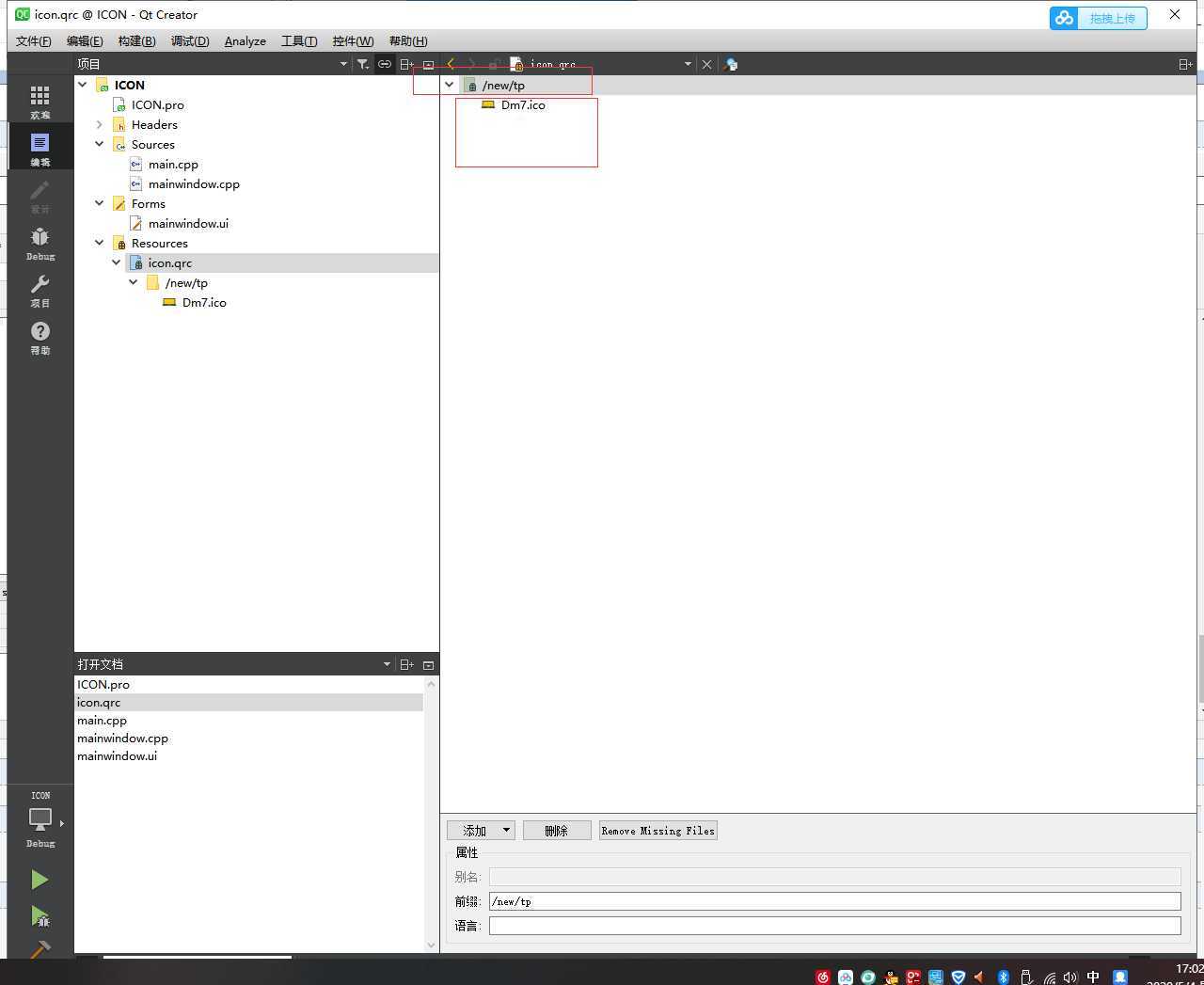The width and height of the screenshot is (1204, 985).
Task: Click the open documents scrollbar
Action: click(431, 814)
